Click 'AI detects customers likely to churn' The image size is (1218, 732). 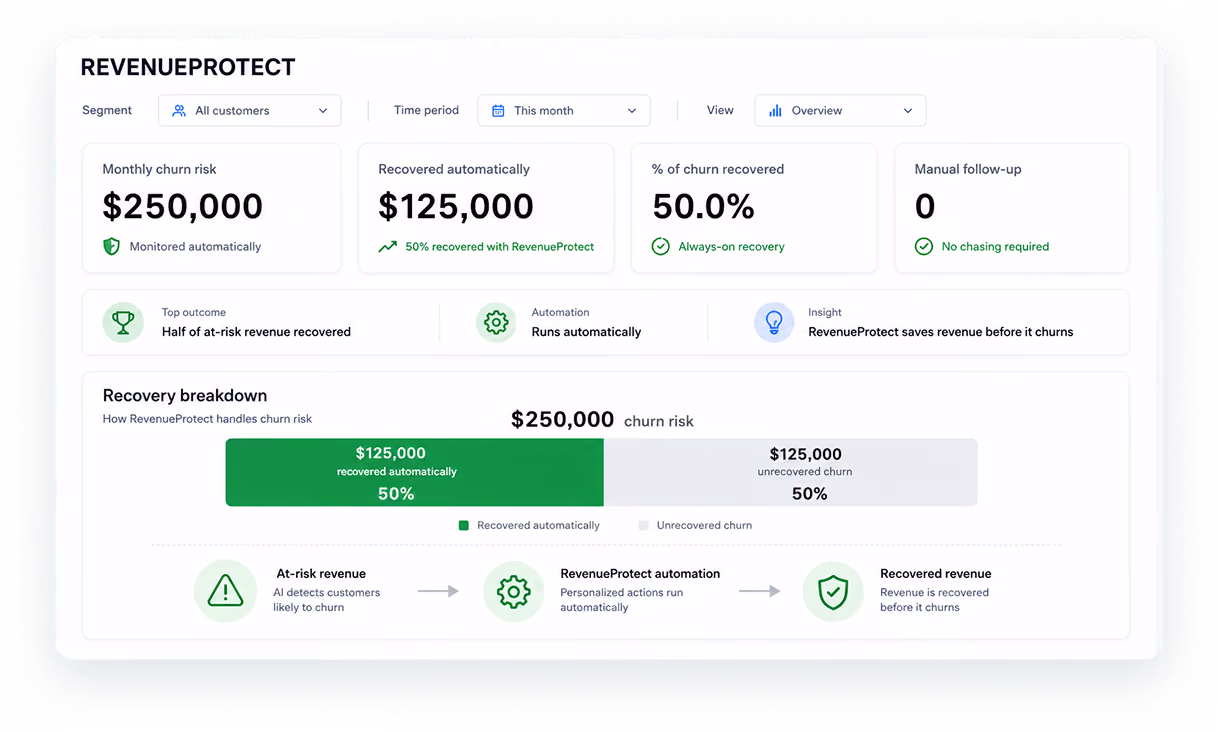[x=326, y=600]
